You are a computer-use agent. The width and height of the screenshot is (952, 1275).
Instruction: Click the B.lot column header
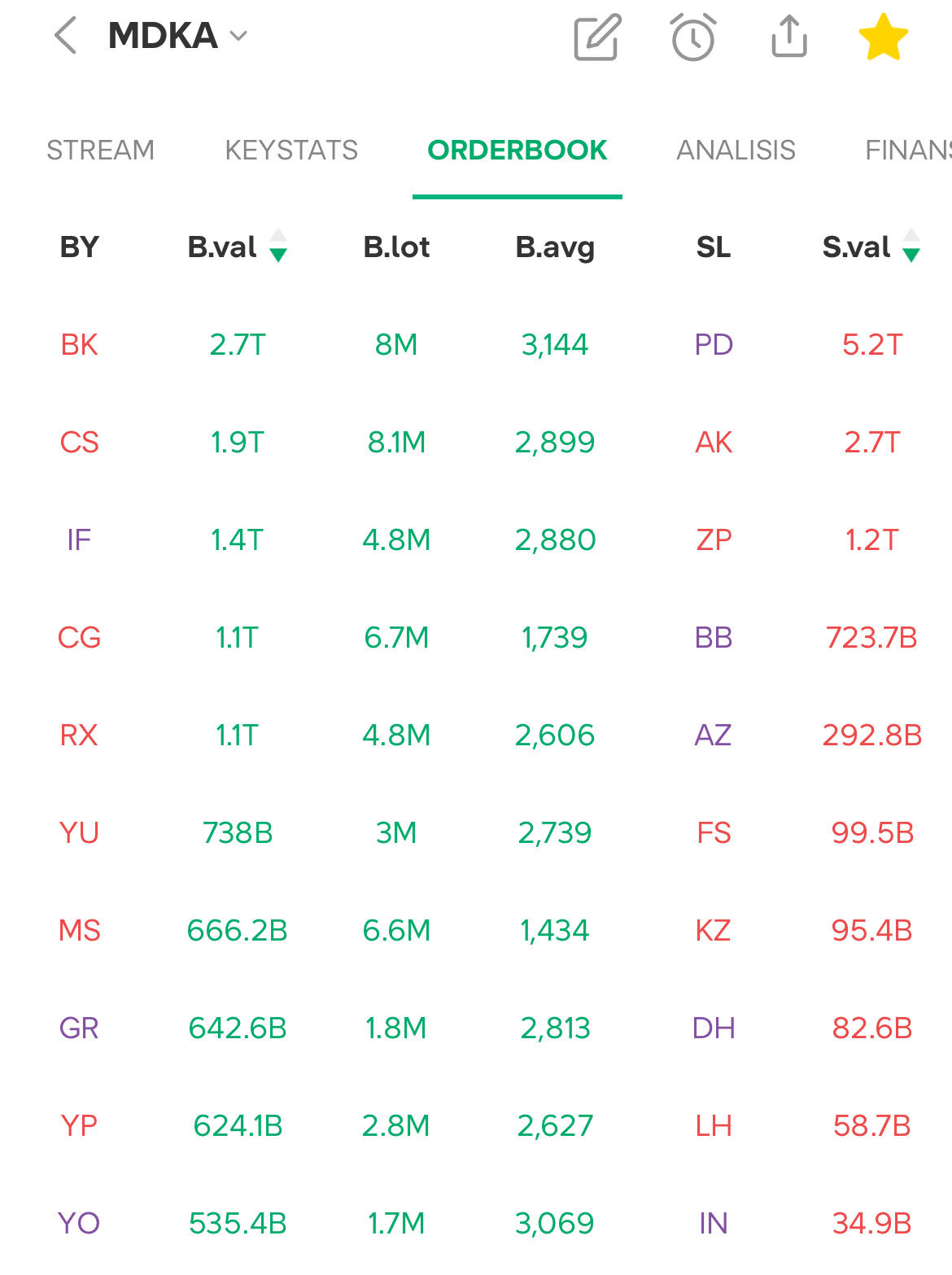point(396,247)
